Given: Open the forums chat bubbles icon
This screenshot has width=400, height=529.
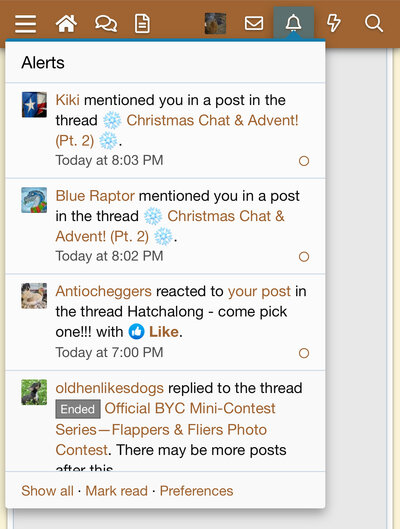Looking at the screenshot, I should tap(106, 24).
